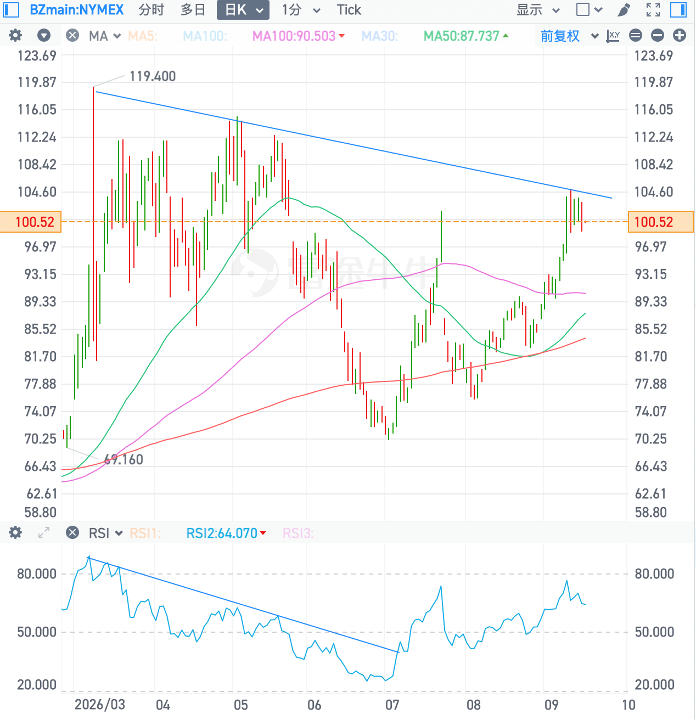Open RSI indicator settings gear

(15, 533)
